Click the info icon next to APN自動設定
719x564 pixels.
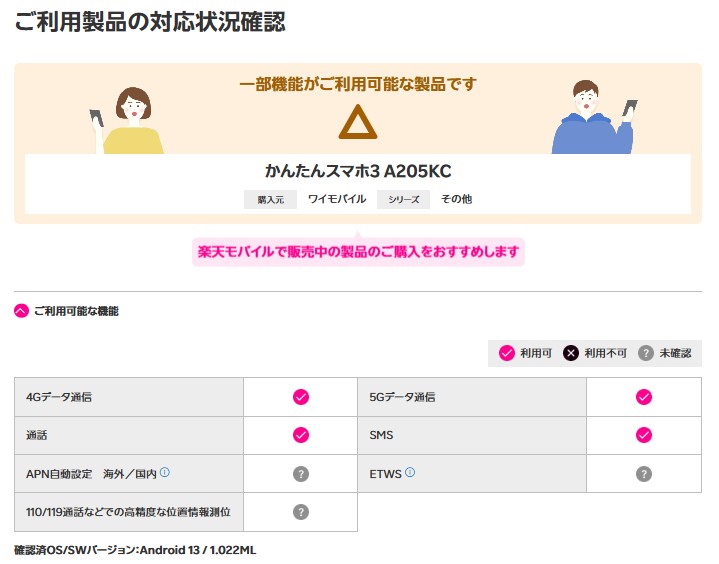click(165, 472)
